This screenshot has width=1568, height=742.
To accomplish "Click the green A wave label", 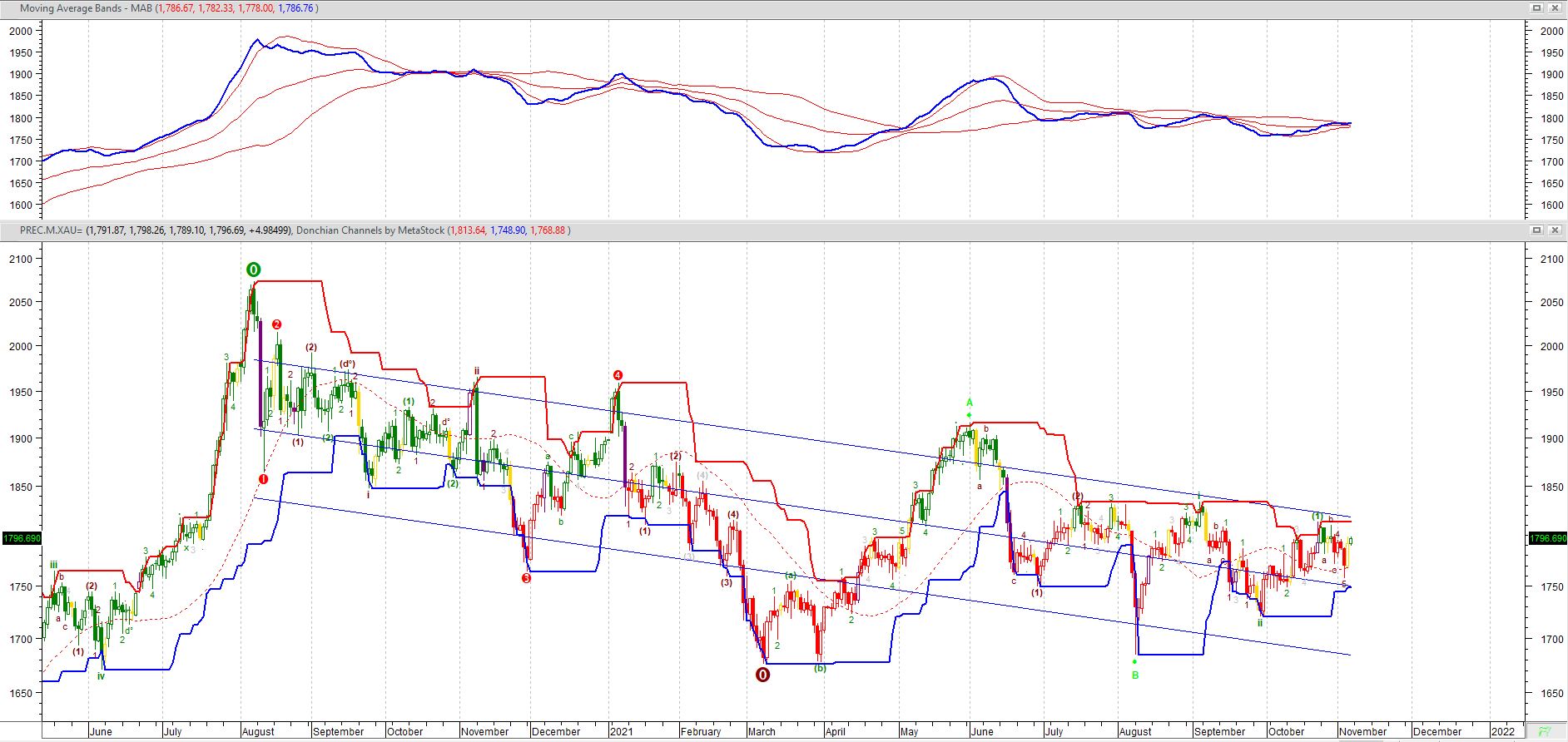I will click(x=970, y=403).
